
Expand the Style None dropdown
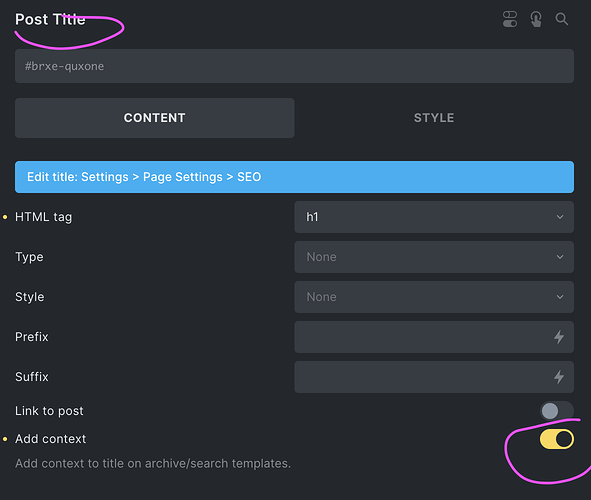click(x=434, y=297)
